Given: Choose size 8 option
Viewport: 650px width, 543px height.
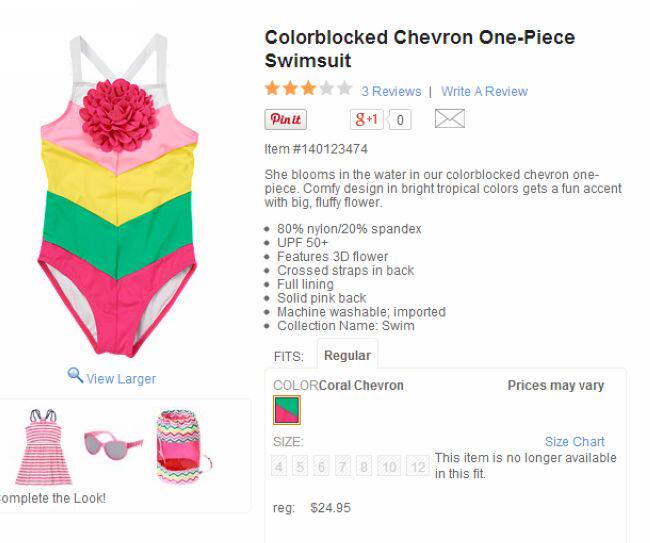Looking at the screenshot, I should 364,467.
